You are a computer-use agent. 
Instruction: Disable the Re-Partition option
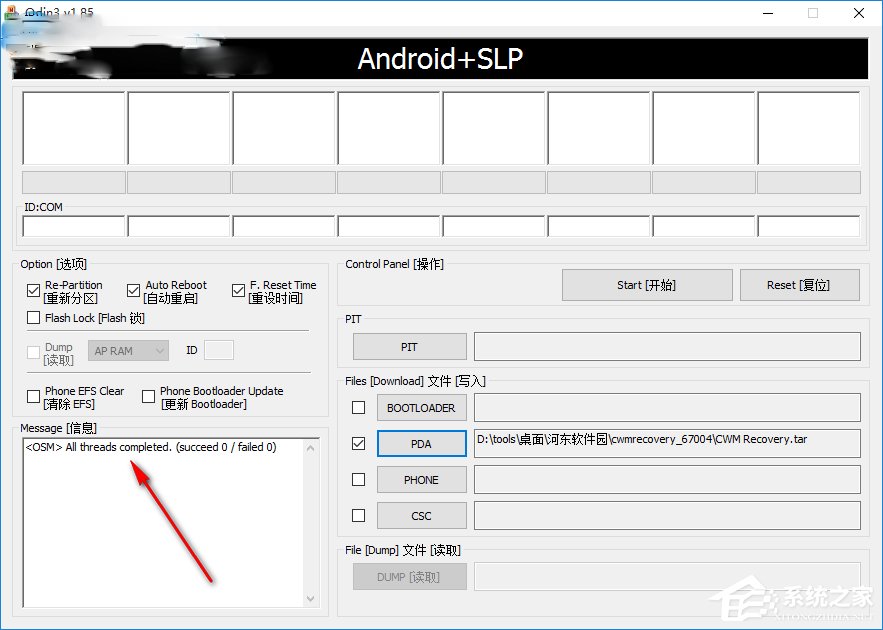(x=34, y=289)
